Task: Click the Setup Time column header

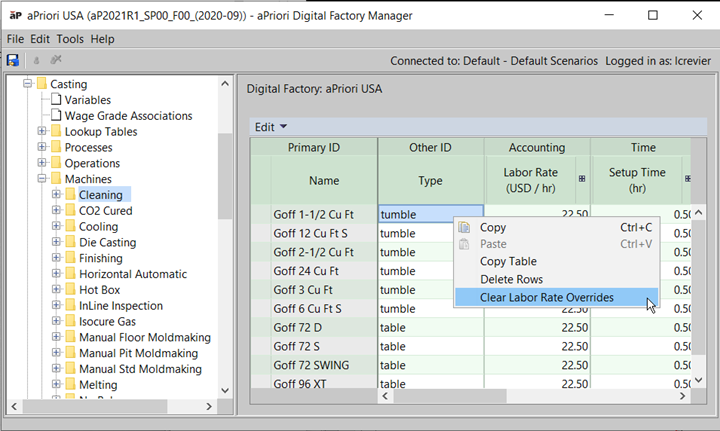Action: click(x=637, y=180)
